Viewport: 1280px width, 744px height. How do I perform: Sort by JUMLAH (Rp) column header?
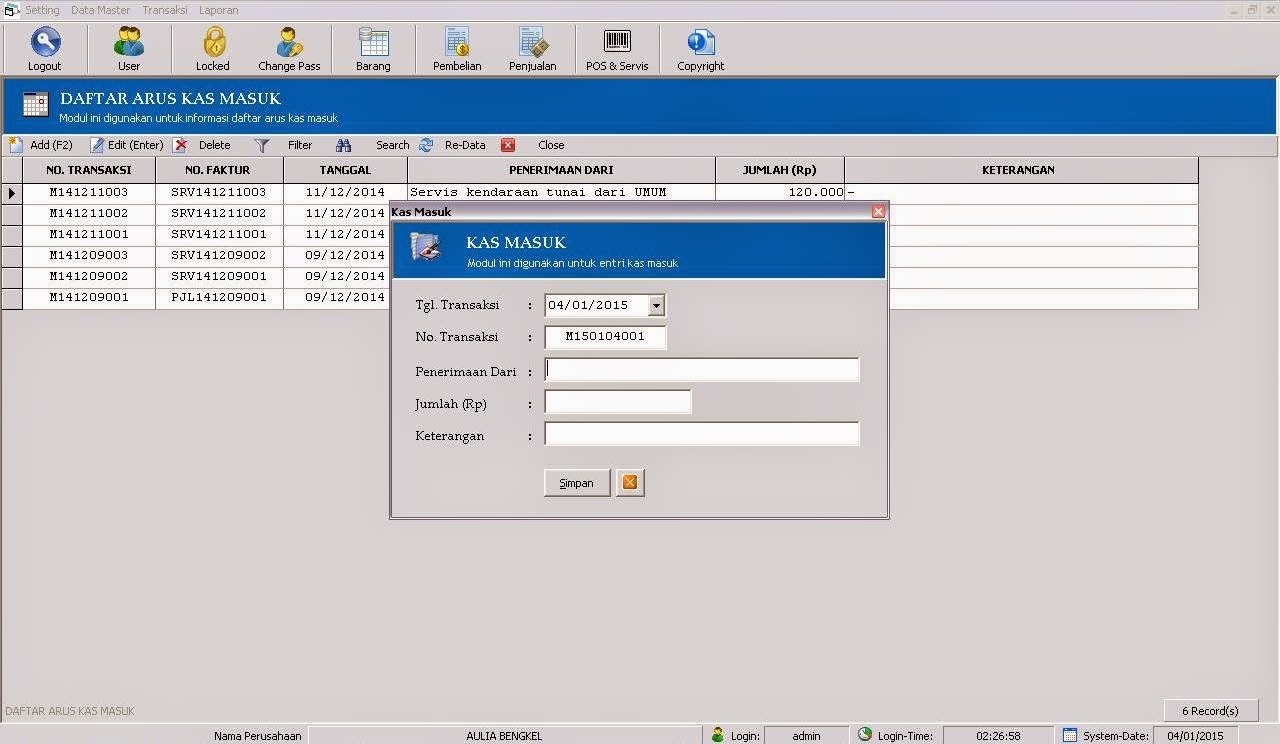[780, 170]
